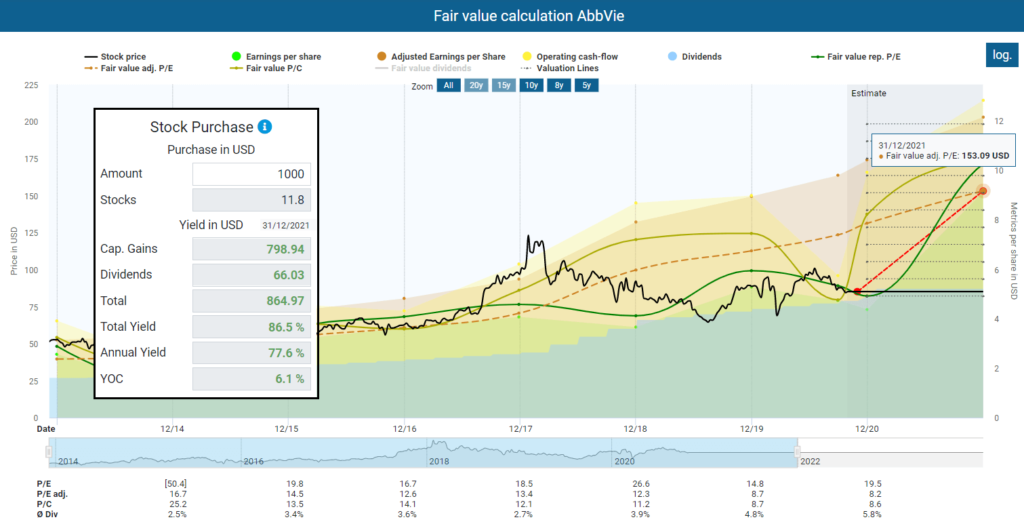
Task: Click the Total Yield value 86.5 %
Action: (x=251, y=327)
